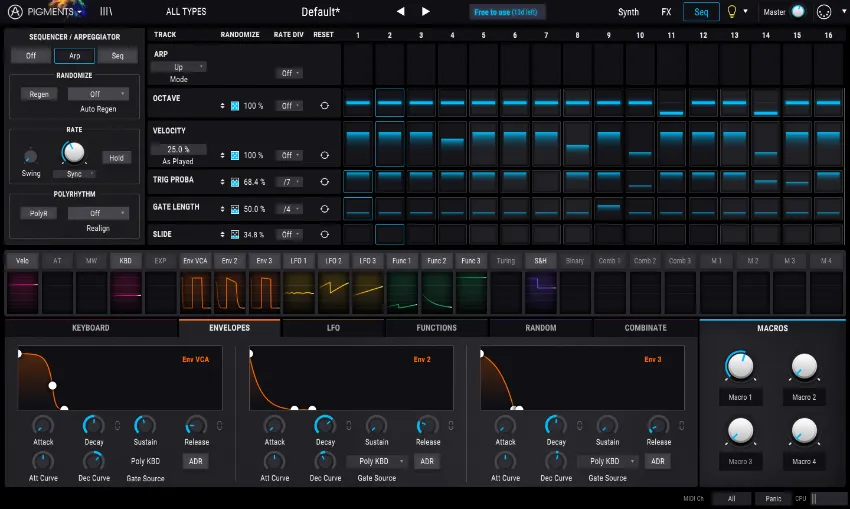Screen dimensions: 850x509
Task: Toggle ADR mode for Env VCA
Action: [196, 461]
